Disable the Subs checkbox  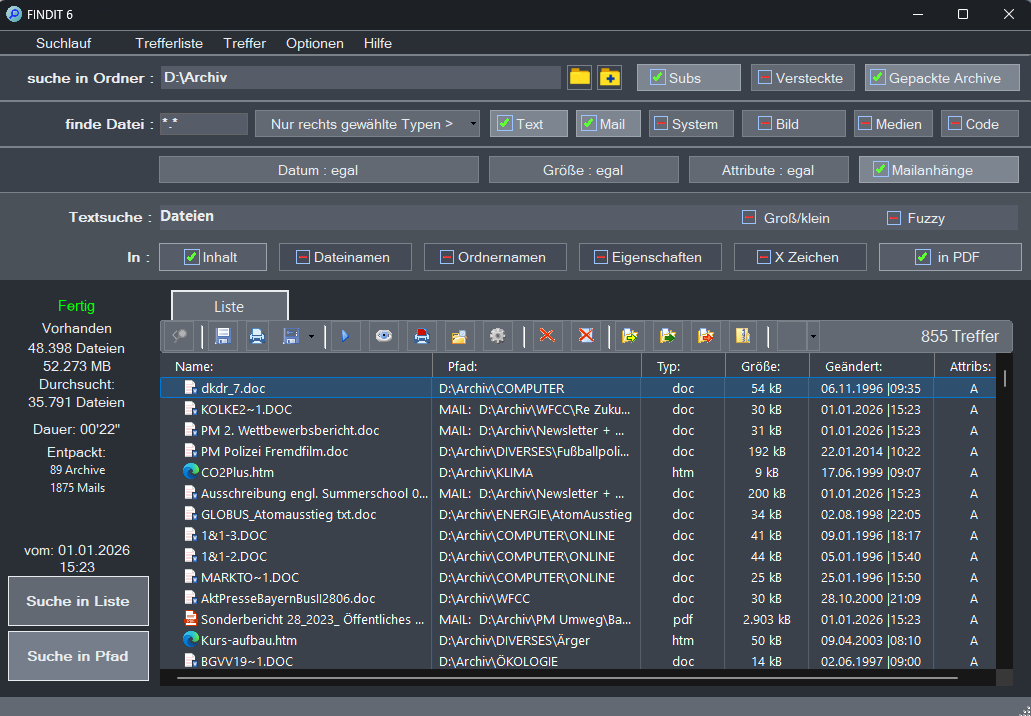pyautogui.click(x=658, y=78)
